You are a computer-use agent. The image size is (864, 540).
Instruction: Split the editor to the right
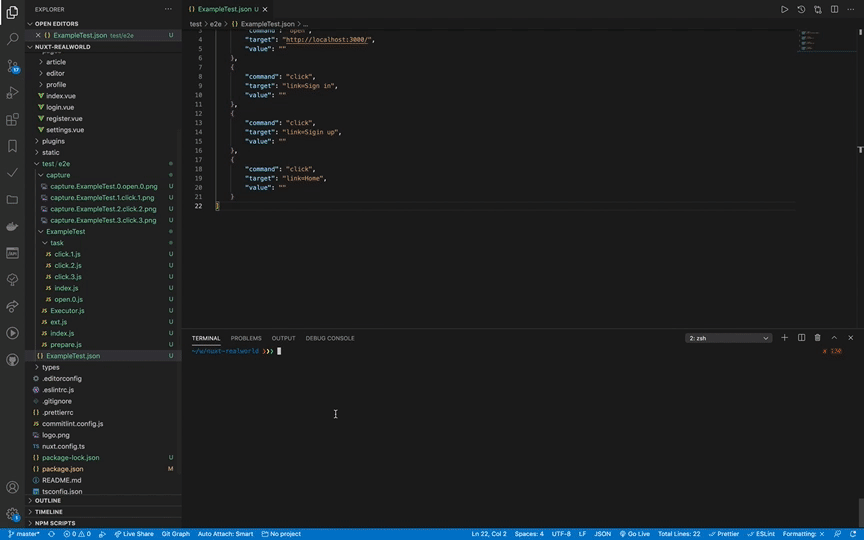point(834,9)
